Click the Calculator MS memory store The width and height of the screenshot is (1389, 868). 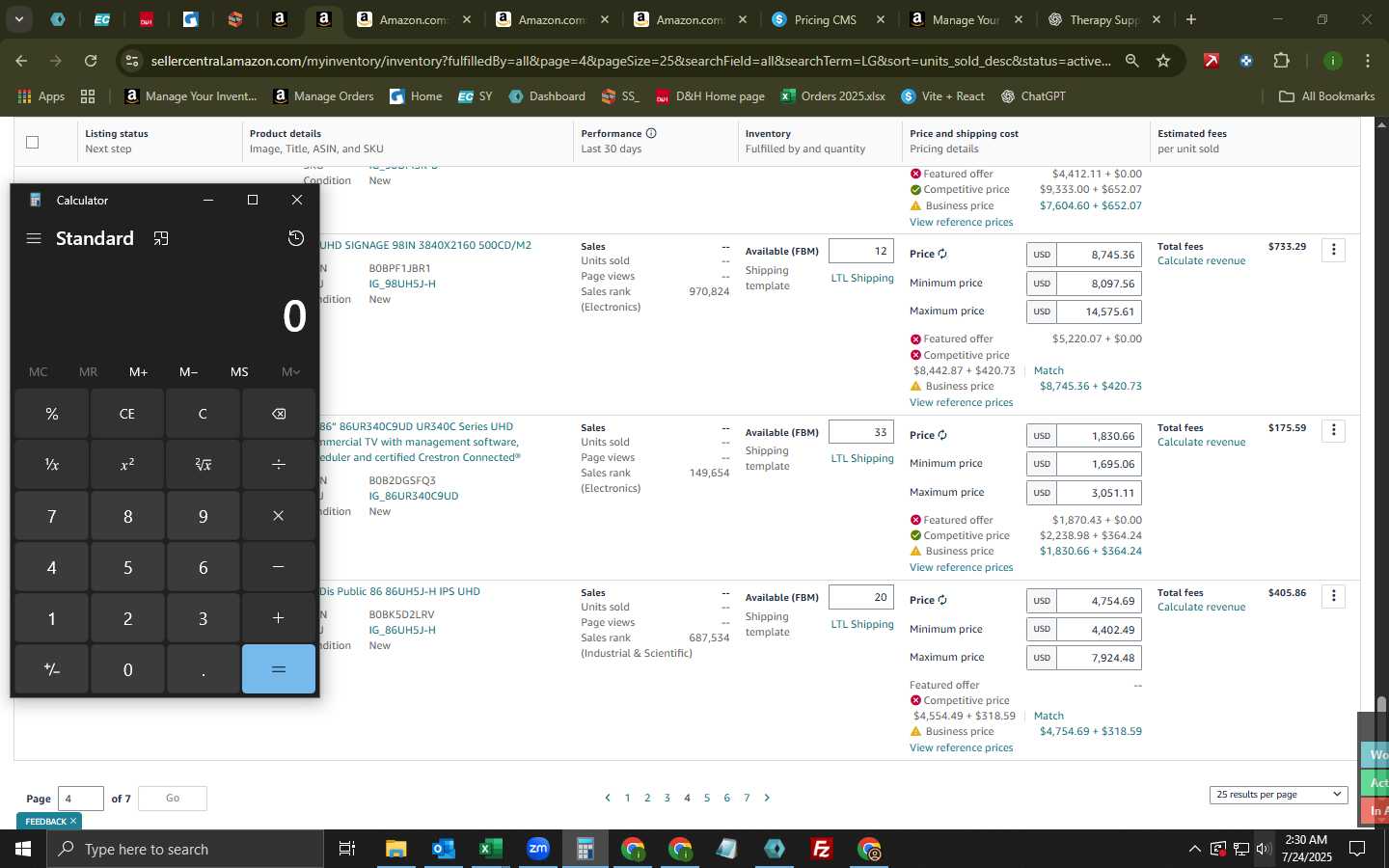click(x=239, y=371)
